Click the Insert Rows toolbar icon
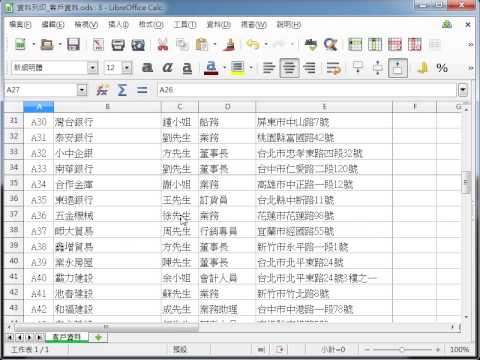Image resolution: width=480 pixels, height=360 pixels. 355,44
